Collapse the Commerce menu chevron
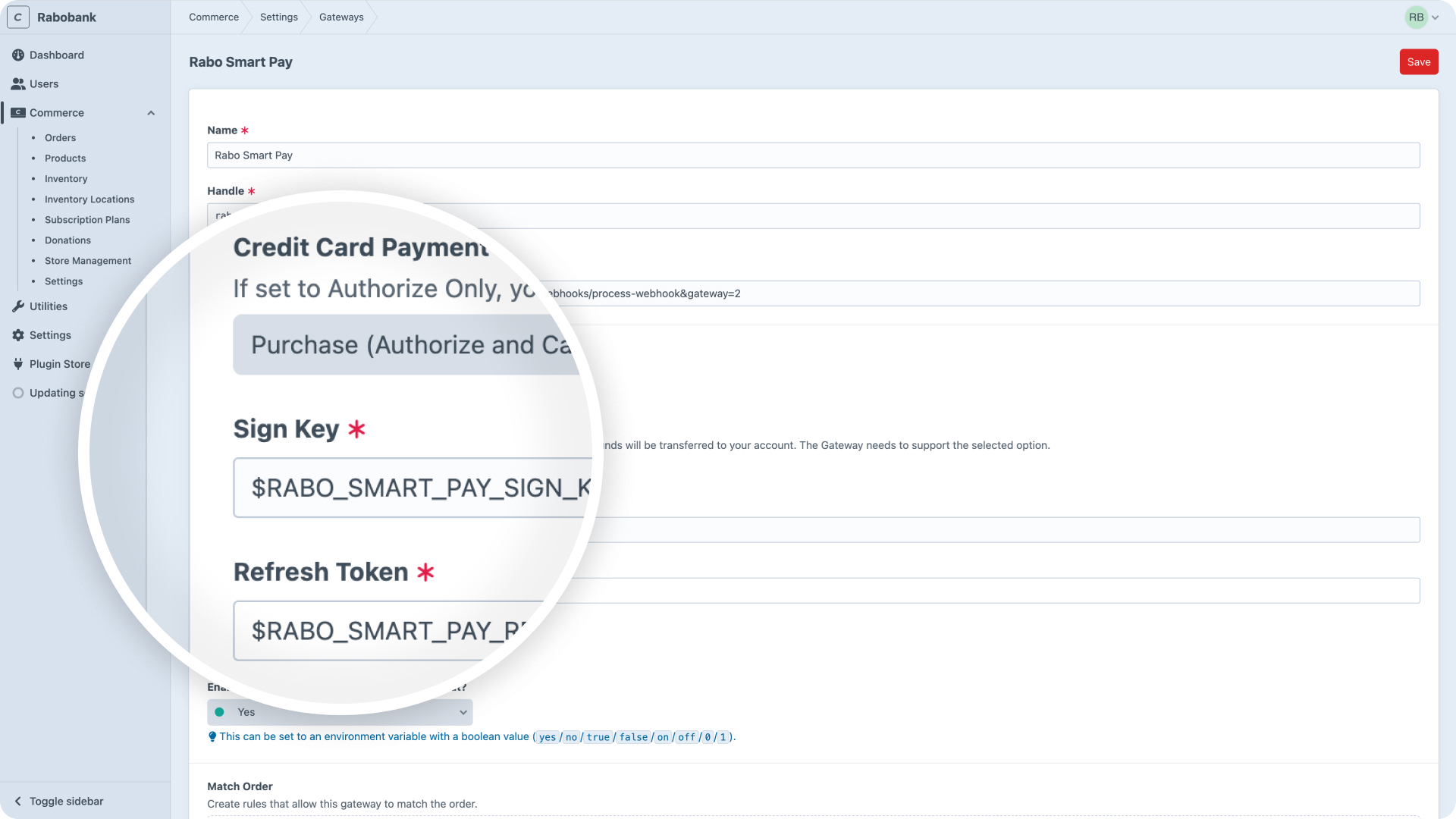 click(151, 113)
